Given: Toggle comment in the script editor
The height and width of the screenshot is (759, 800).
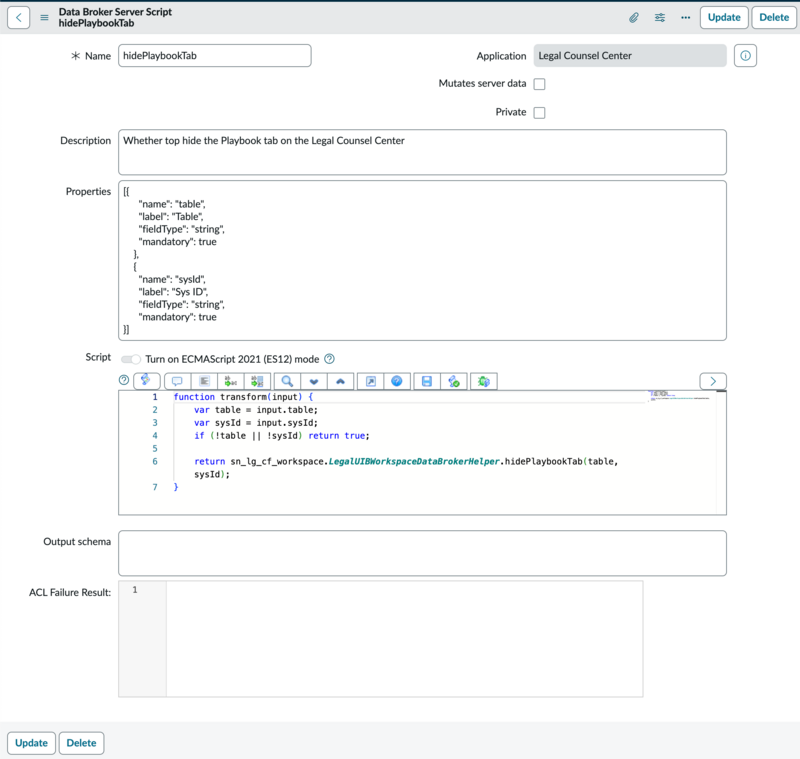Looking at the screenshot, I should [x=177, y=381].
